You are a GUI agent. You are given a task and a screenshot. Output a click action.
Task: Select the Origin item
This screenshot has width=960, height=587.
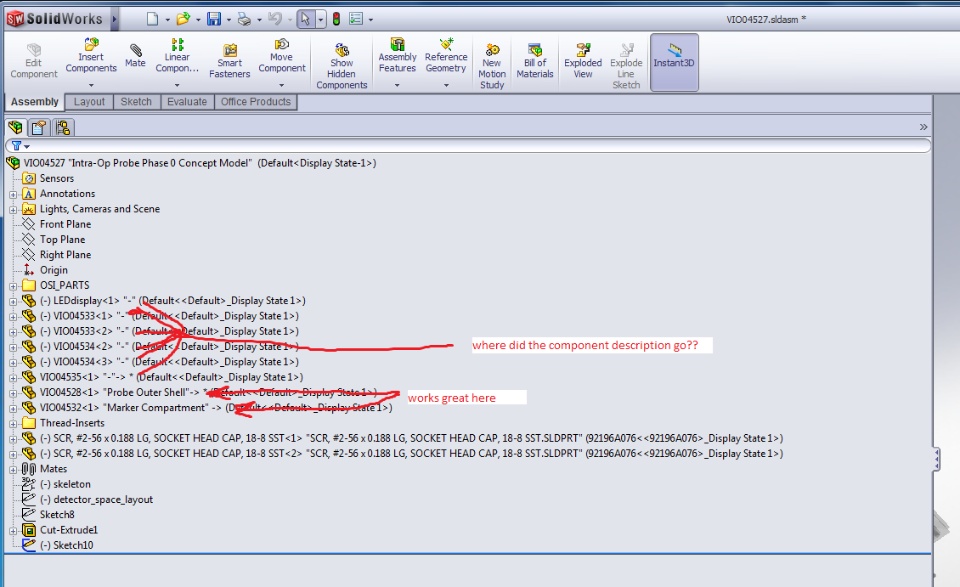[x=45, y=270]
